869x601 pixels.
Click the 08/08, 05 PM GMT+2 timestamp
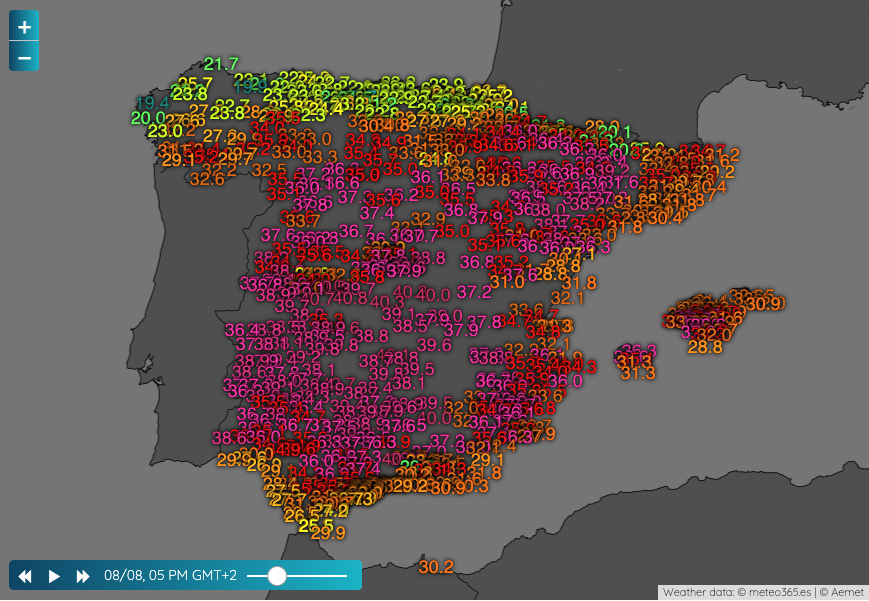[171, 576]
